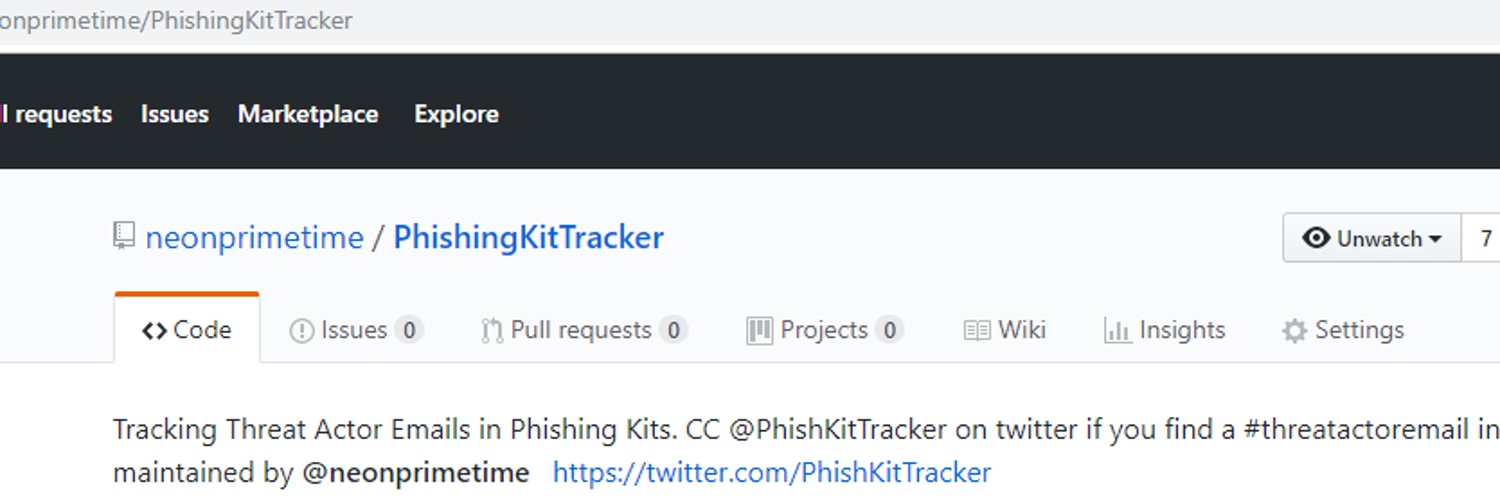Select Issues in the header navigation bar
The height and width of the screenshot is (500, 1500).
(x=175, y=114)
